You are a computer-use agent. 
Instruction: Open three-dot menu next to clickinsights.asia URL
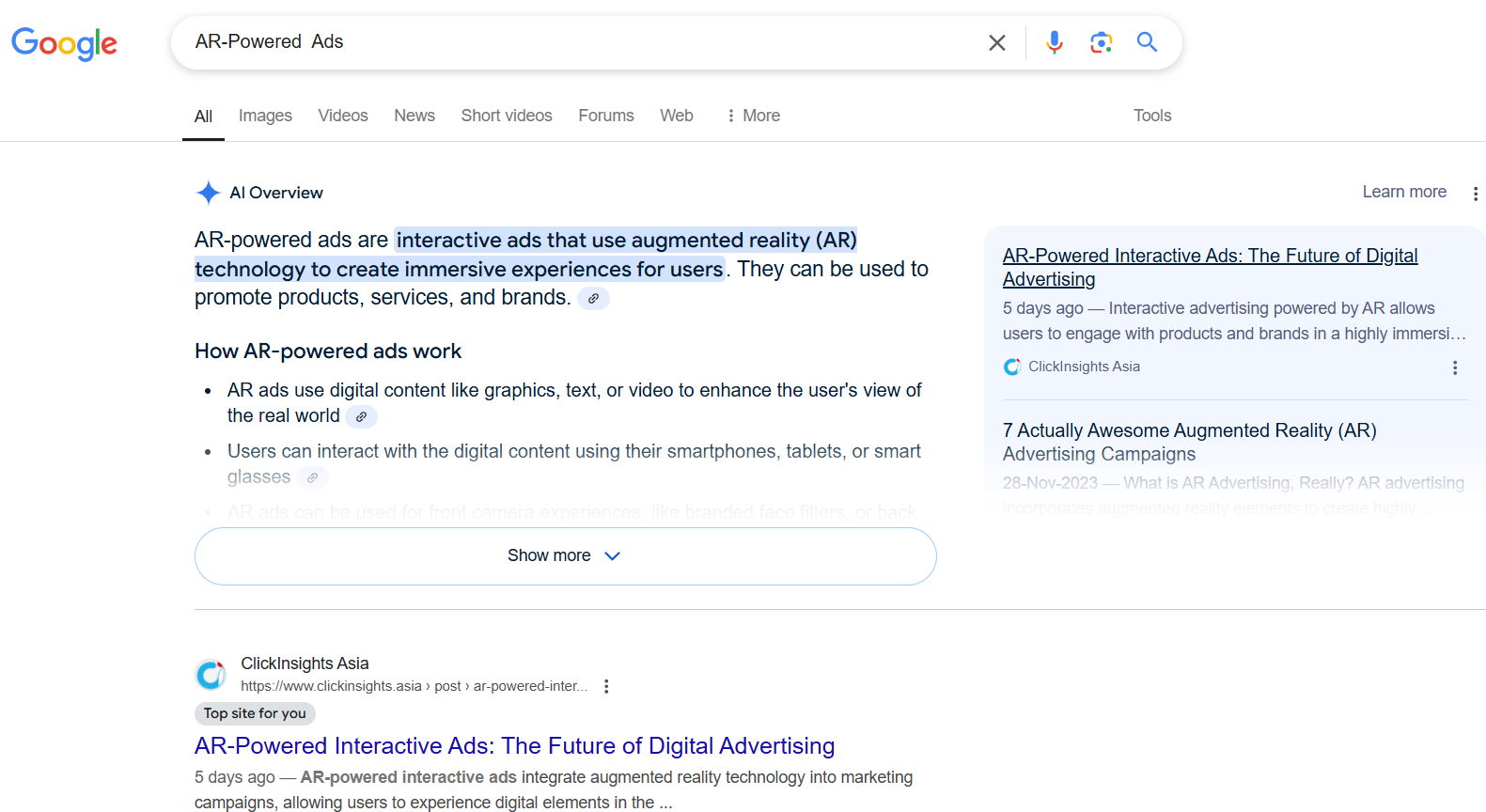click(606, 686)
